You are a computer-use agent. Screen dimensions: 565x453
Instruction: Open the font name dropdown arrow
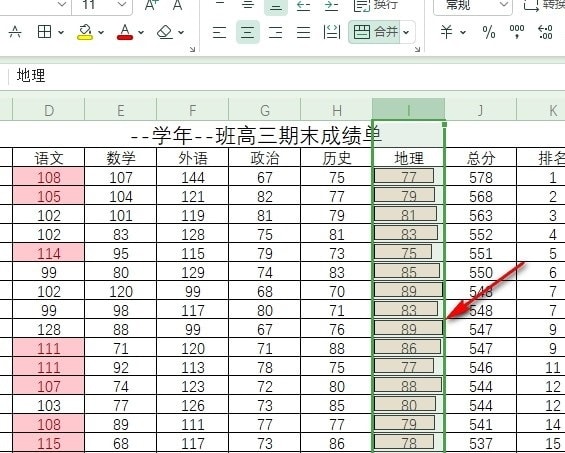pos(62,5)
